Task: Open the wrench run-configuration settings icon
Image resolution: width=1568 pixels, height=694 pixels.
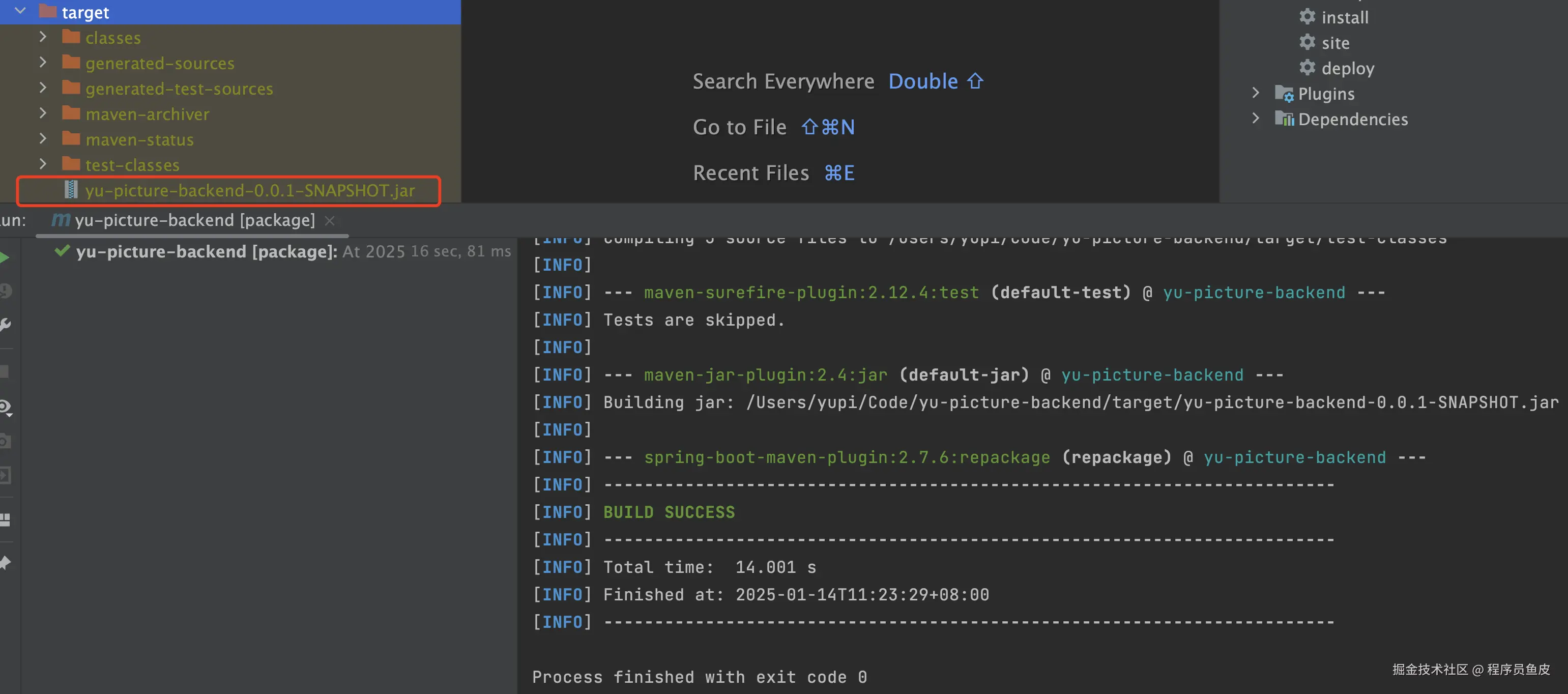Action: [5, 325]
